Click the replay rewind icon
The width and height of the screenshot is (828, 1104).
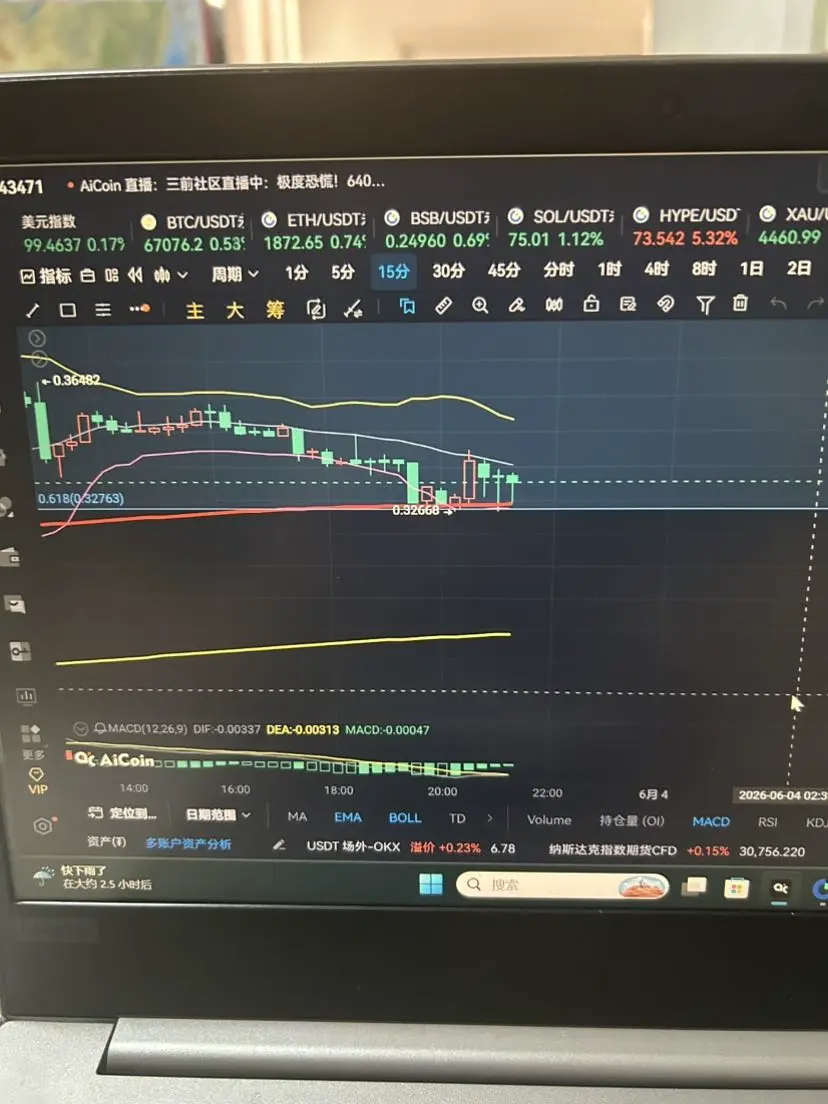click(x=135, y=275)
